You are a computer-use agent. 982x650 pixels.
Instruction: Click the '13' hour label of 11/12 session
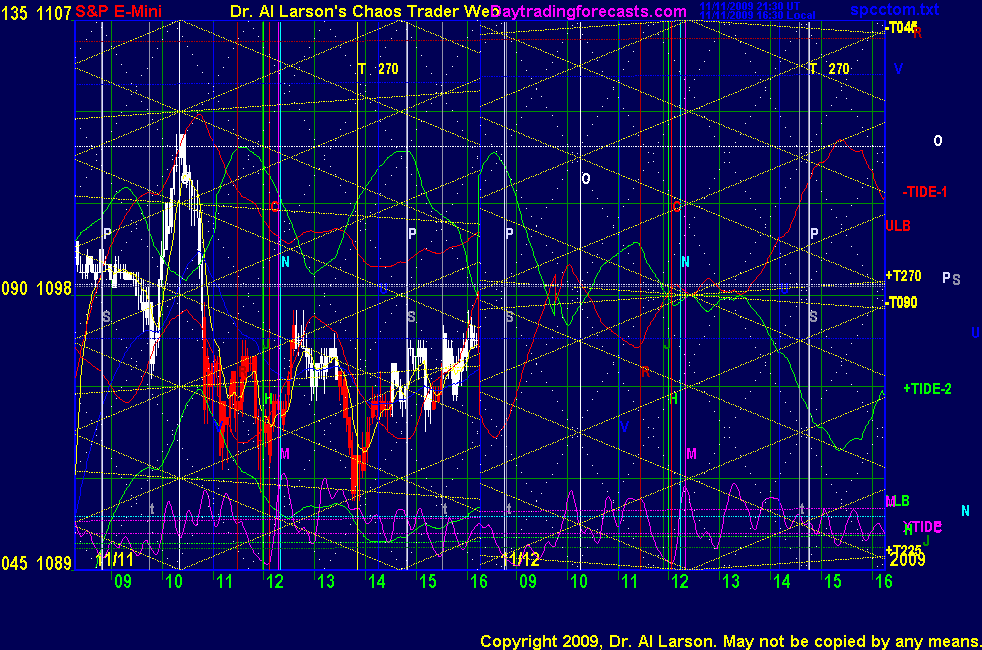731,582
